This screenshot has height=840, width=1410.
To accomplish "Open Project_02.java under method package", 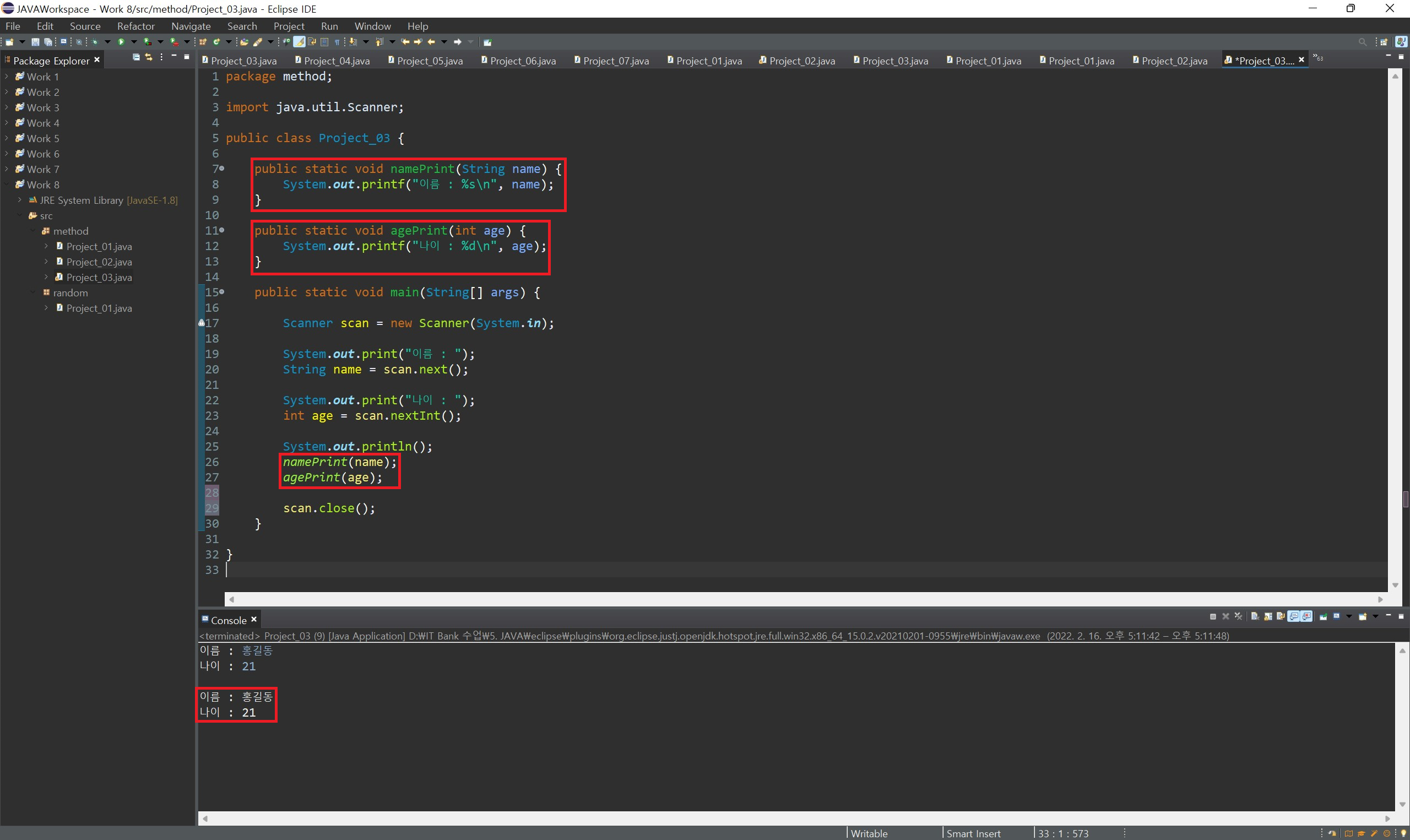I will 99,262.
